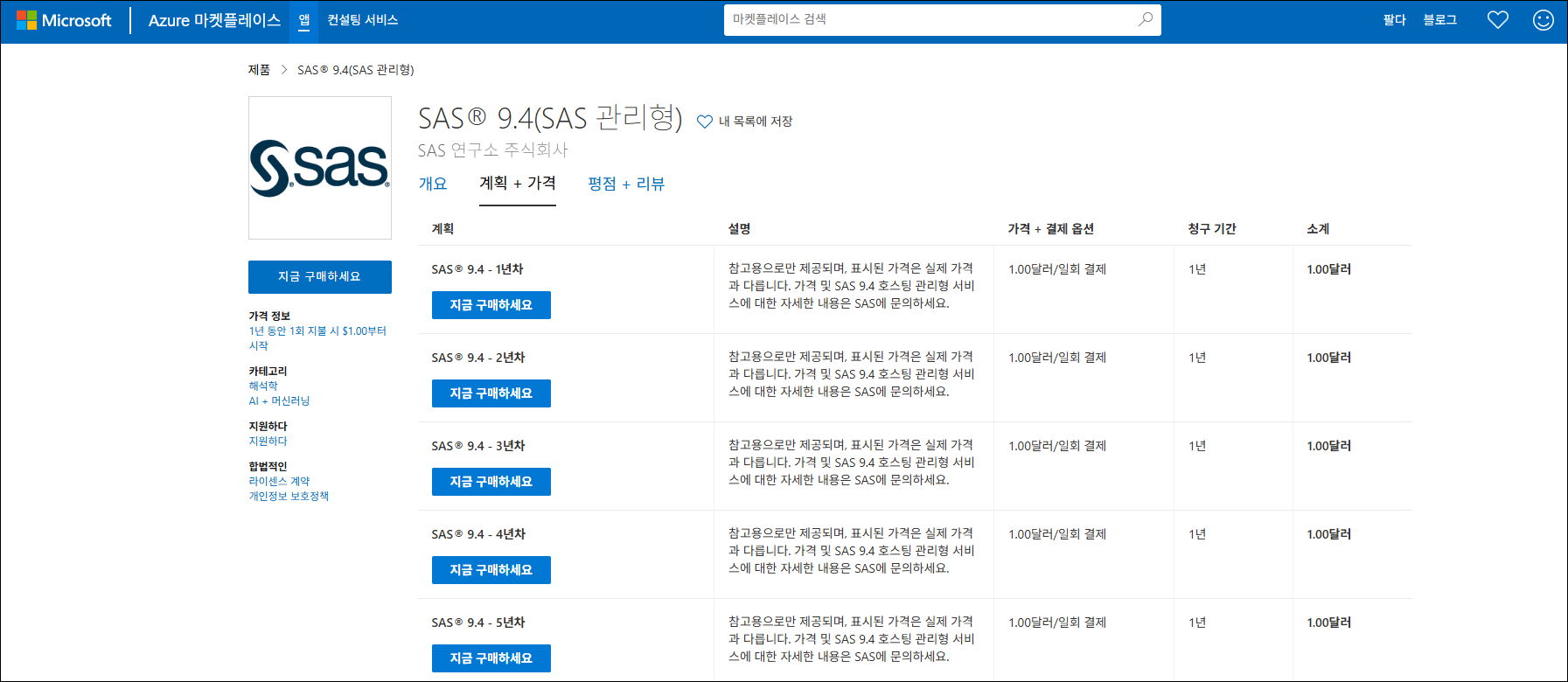
Task: Click the search magnifier icon
Action: [x=1145, y=19]
